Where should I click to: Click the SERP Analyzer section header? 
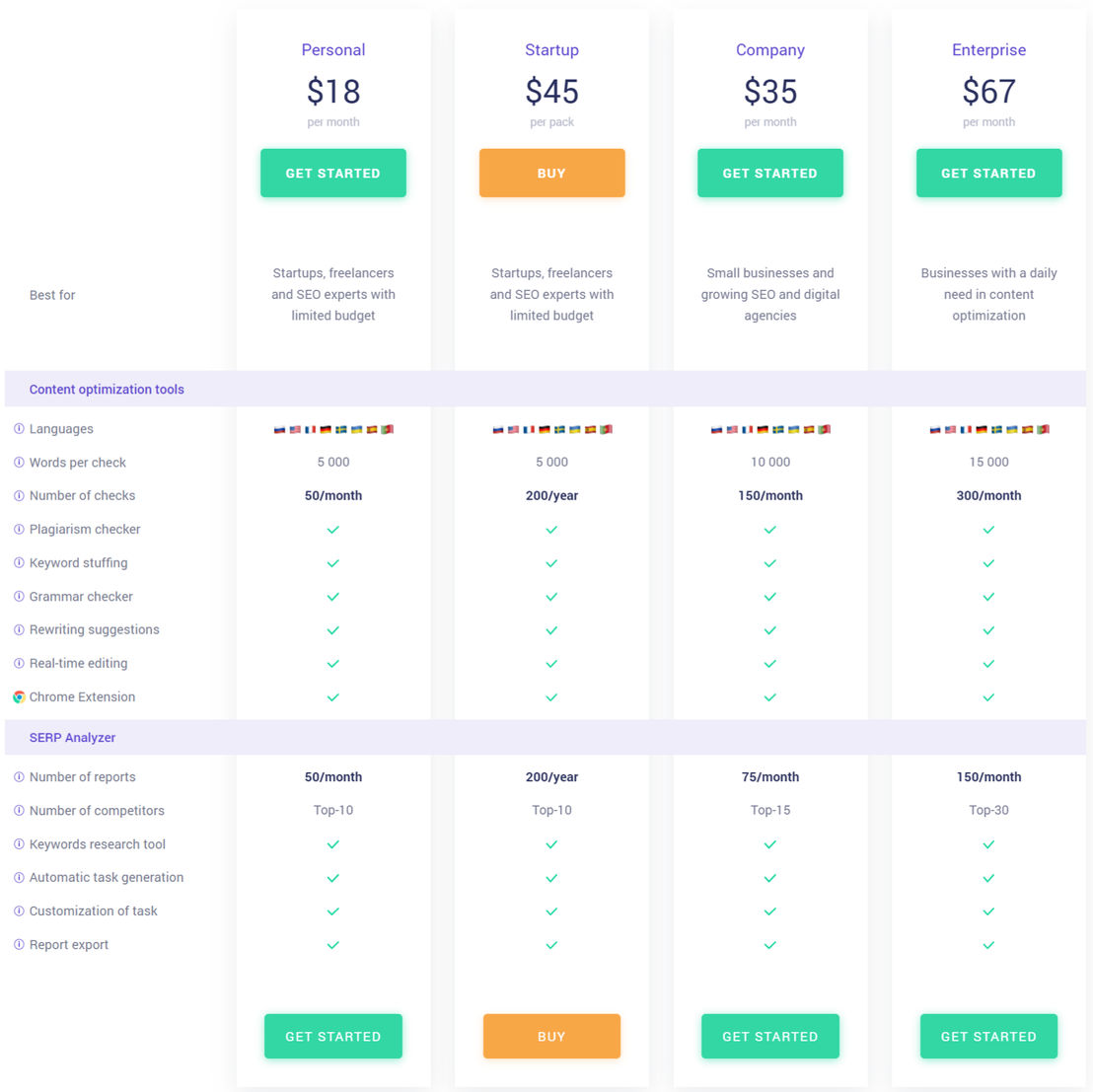pyautogui.click(x=72, y=737)
